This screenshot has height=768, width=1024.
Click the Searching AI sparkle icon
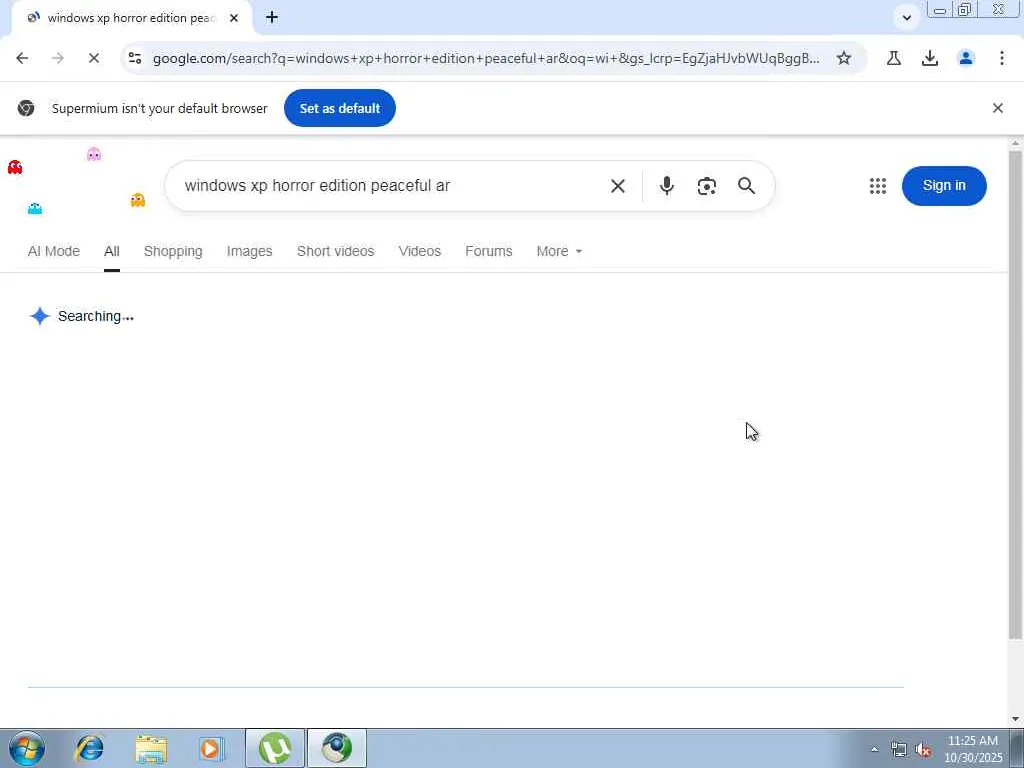coord(40,316)
